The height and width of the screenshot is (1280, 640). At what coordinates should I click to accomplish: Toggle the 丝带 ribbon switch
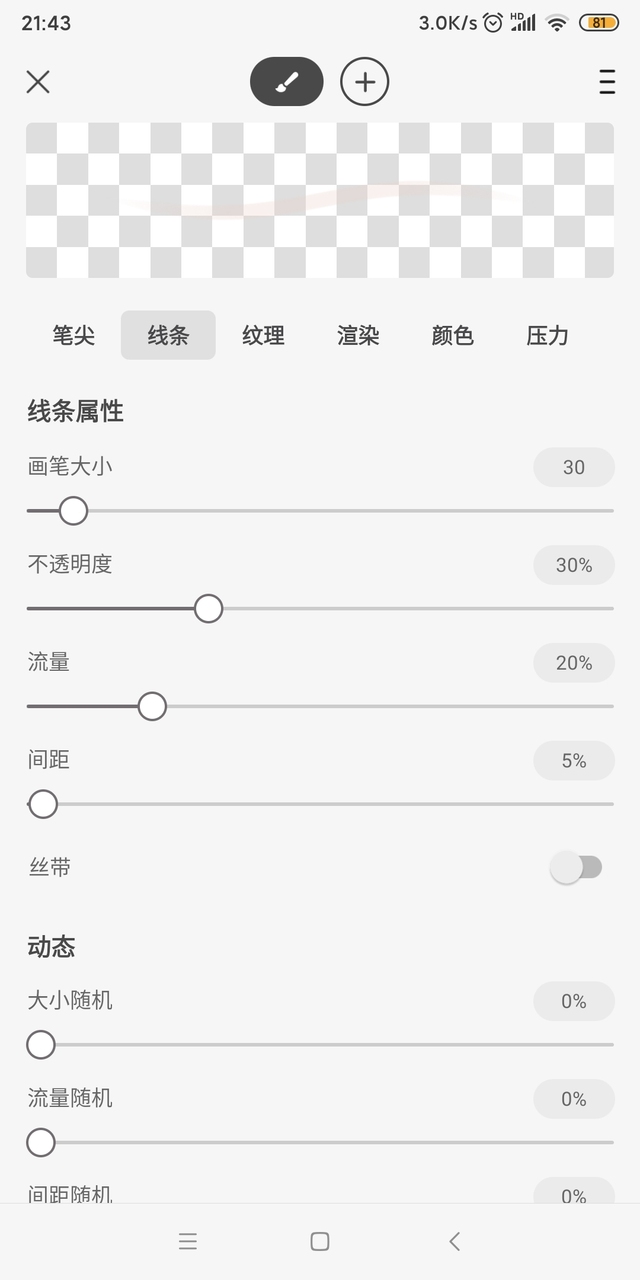pos(577,868)
